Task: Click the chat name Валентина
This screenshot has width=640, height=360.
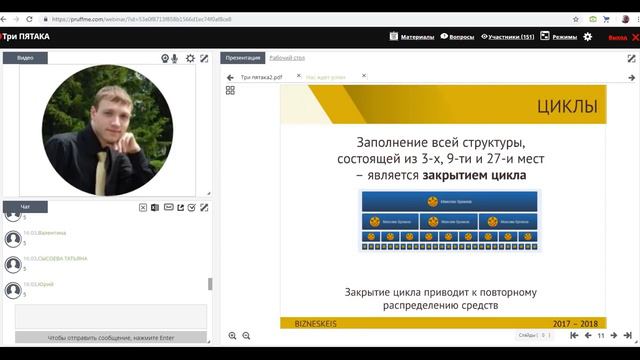Action: 52,233
